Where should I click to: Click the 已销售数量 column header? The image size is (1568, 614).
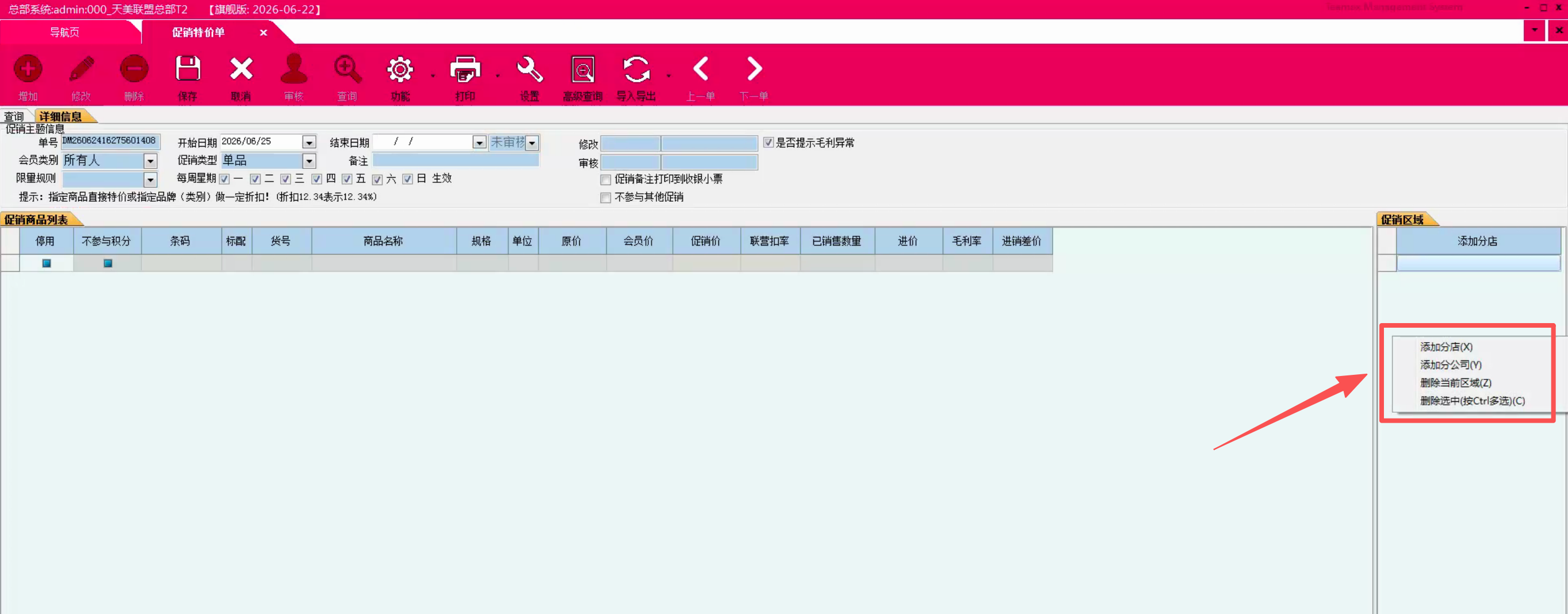tap(837, 241)
